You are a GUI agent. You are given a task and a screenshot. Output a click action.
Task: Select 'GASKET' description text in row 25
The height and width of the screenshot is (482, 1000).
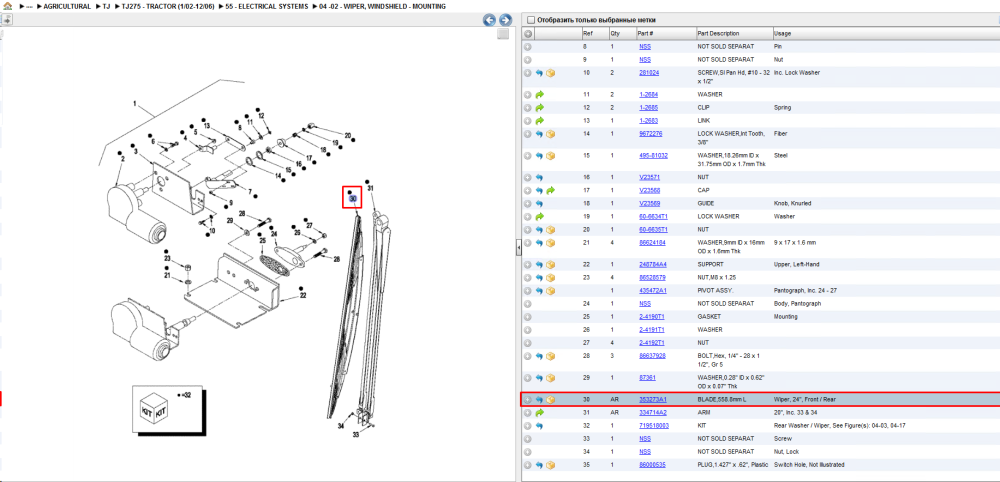click(x=709, y=317)
